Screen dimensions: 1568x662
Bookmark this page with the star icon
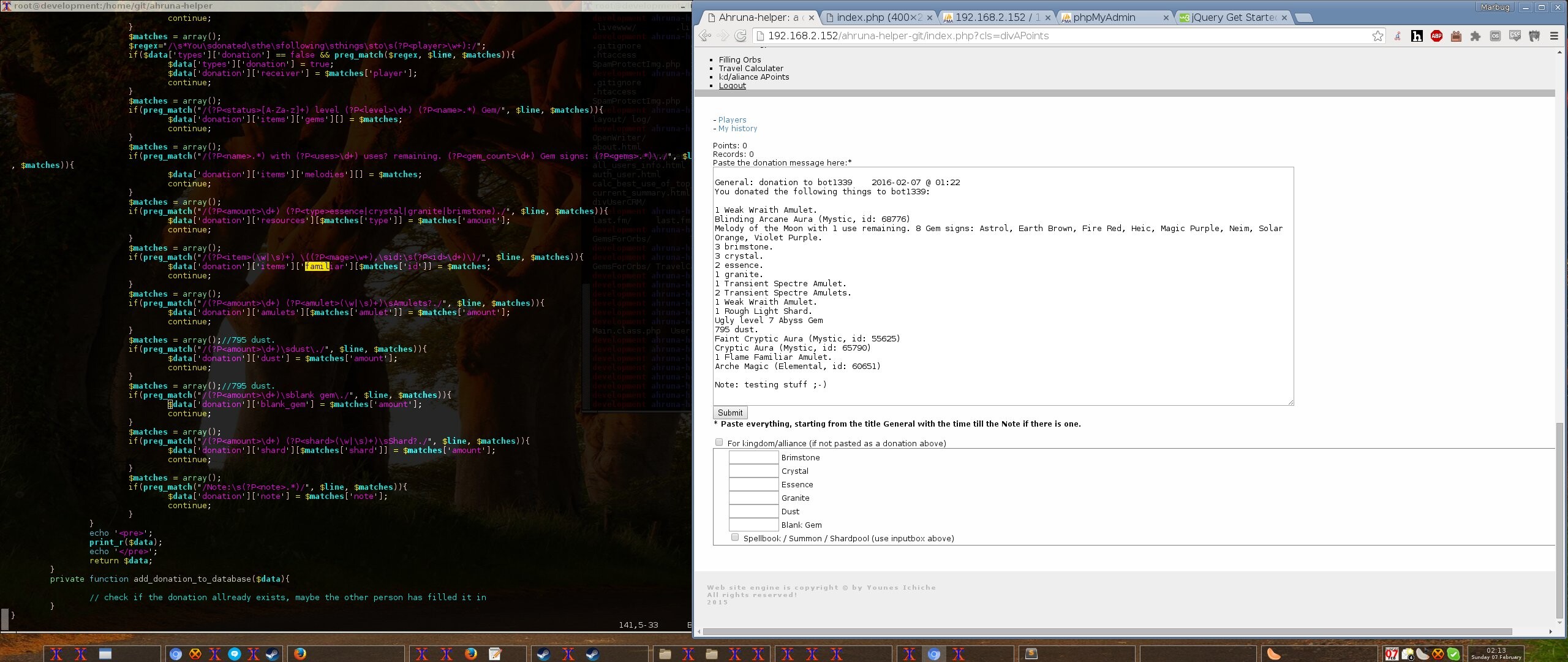pyautogui.click(x=1378, y=36)
